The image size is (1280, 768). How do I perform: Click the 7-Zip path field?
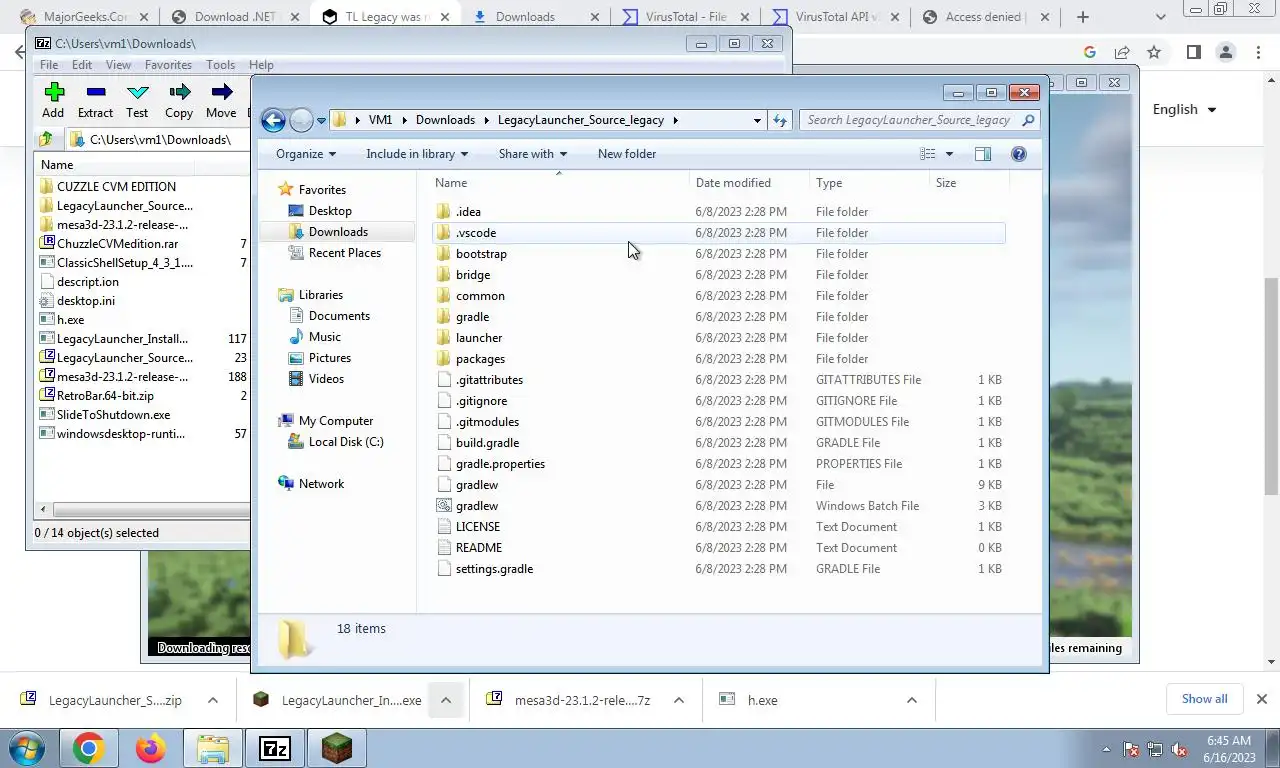(160, 139)
